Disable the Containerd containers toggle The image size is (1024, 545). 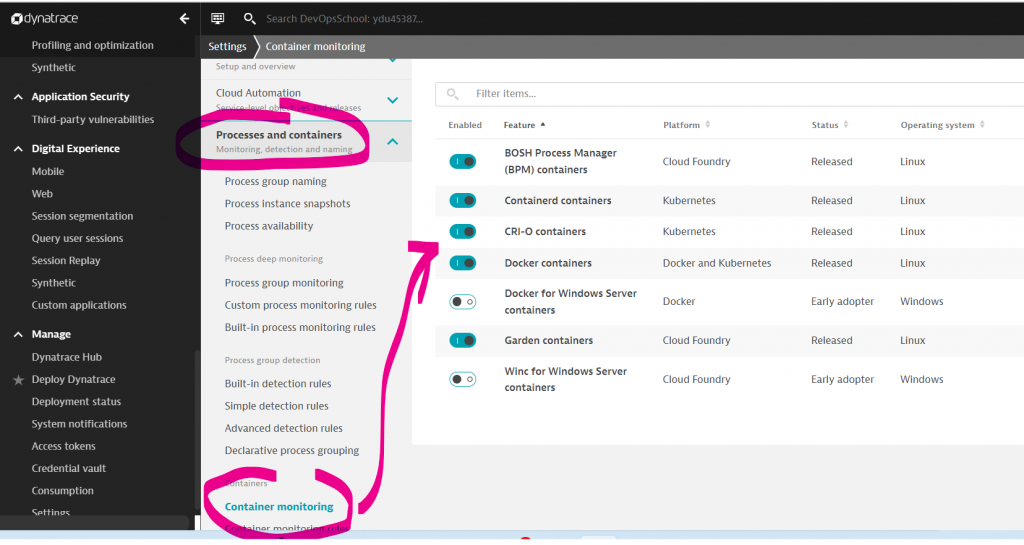pyautogui.click(x=462, y=201)
